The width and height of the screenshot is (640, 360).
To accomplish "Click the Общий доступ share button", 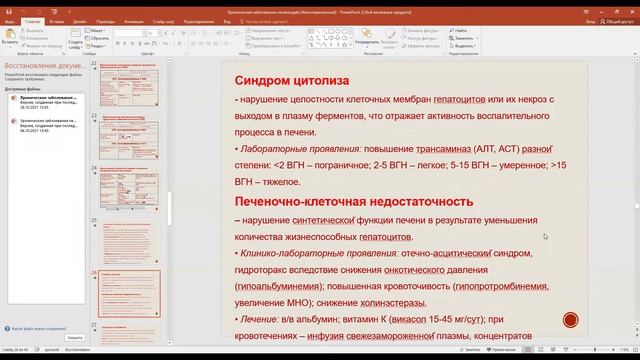I will coord(617,22).
